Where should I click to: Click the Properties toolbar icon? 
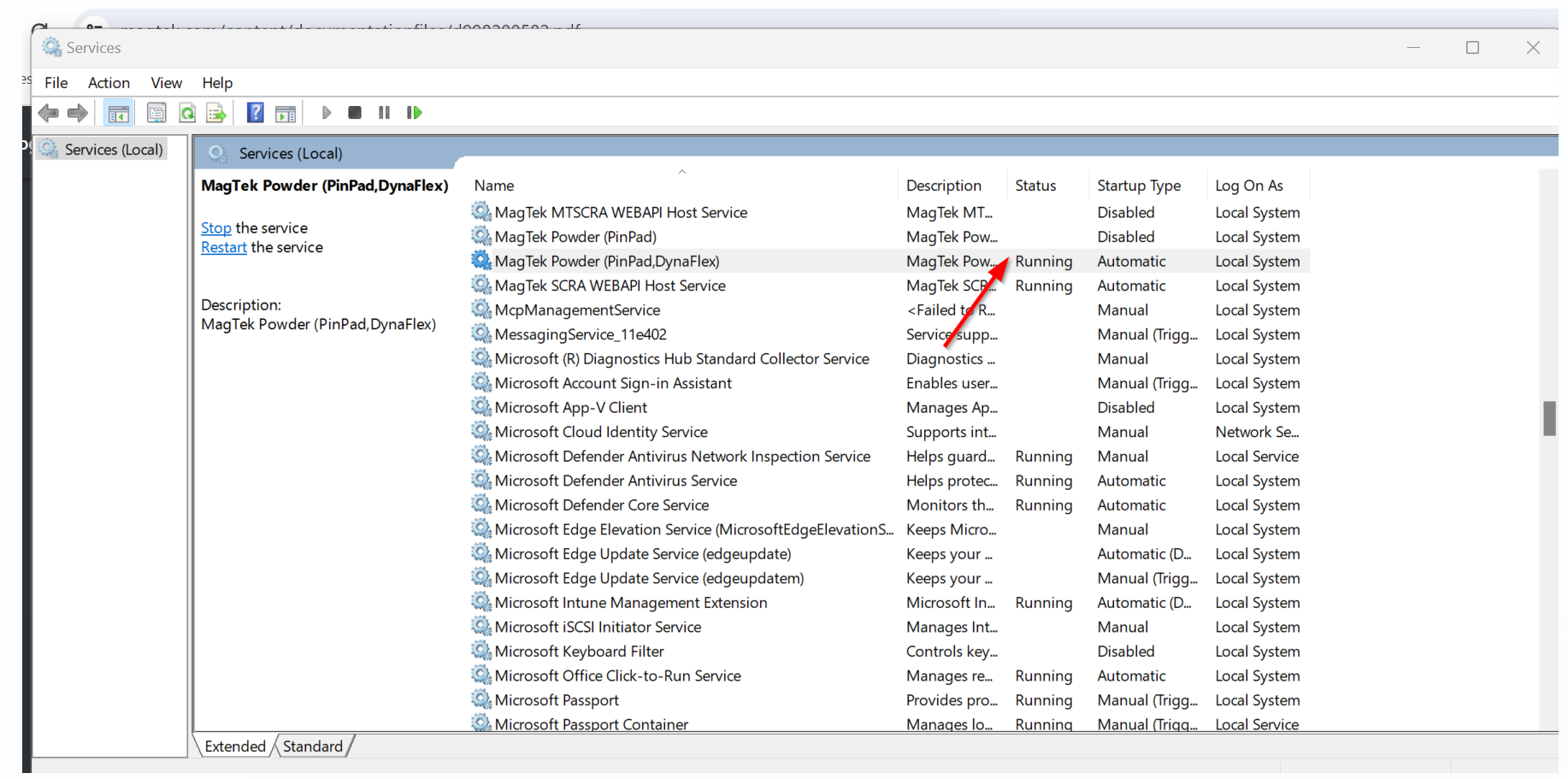(x=156, y=113)
